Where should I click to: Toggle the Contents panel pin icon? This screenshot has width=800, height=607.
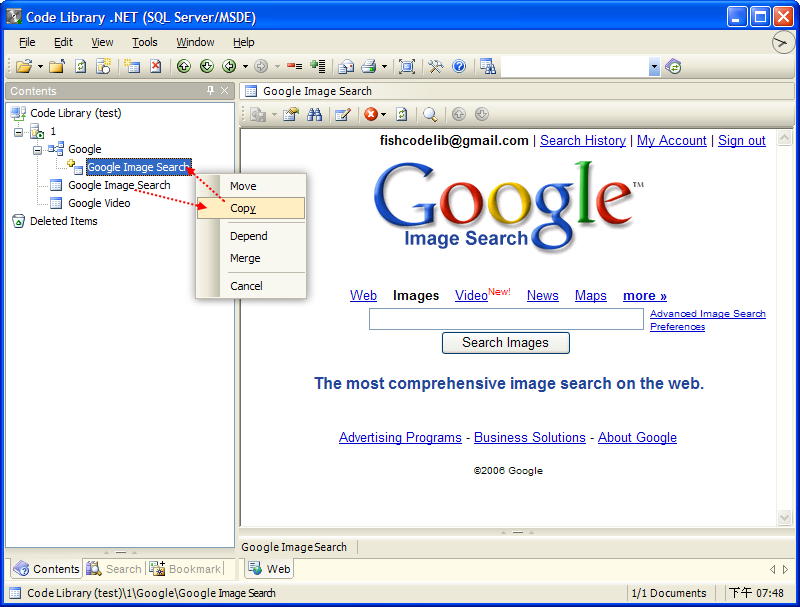click(210, 90)
